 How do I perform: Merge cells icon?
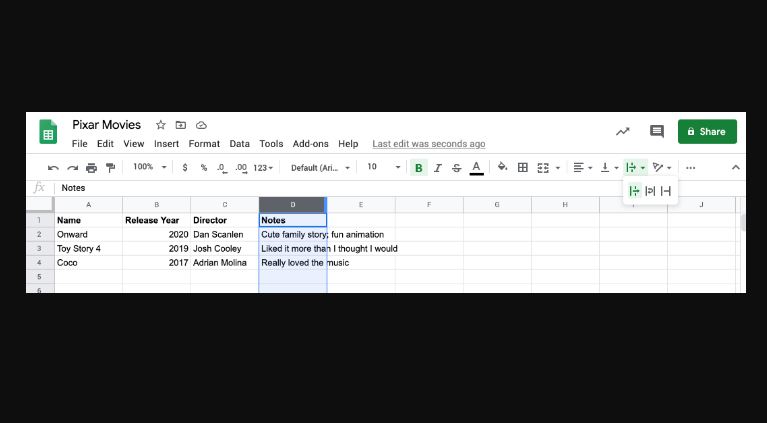[543, 168]
